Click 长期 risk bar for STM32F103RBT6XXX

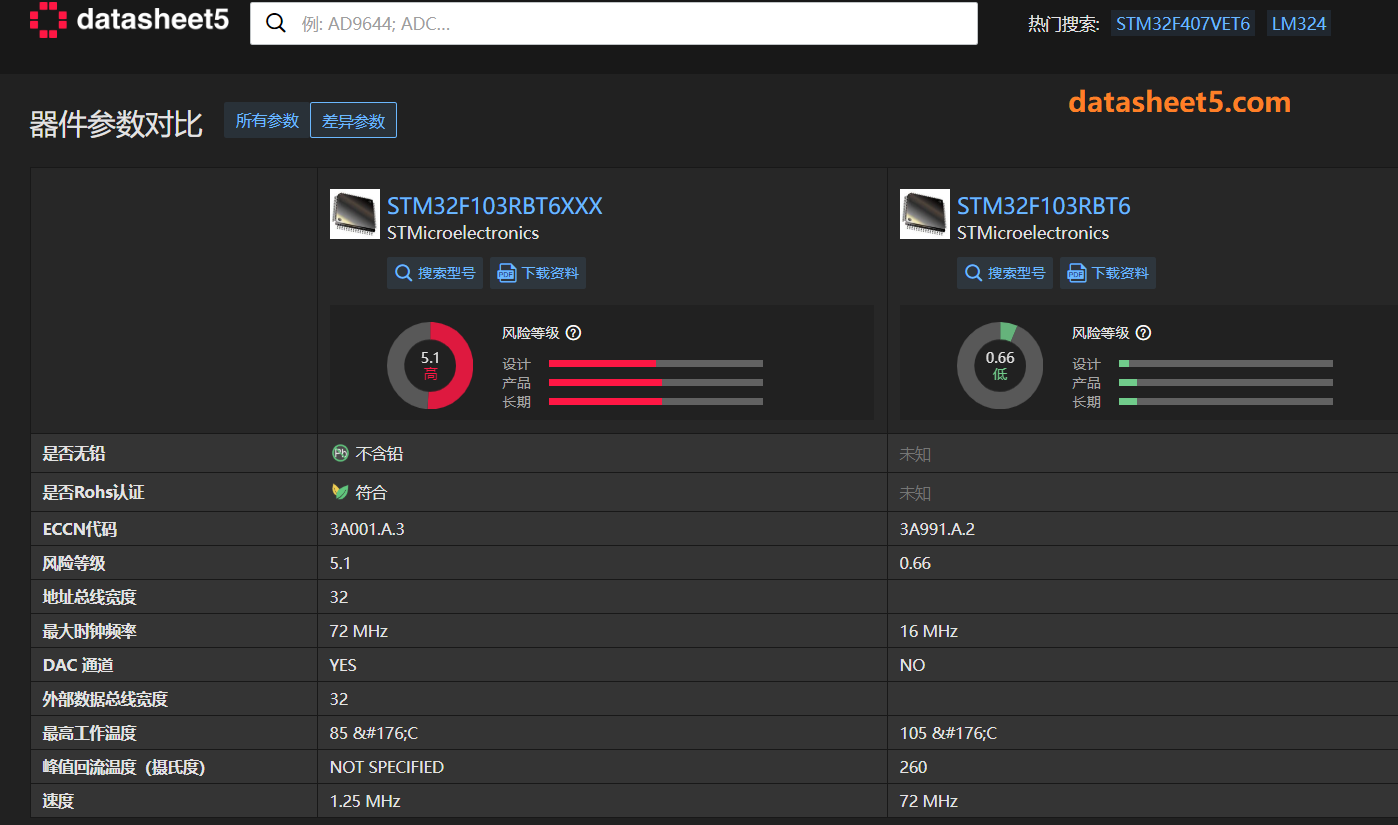656,401
